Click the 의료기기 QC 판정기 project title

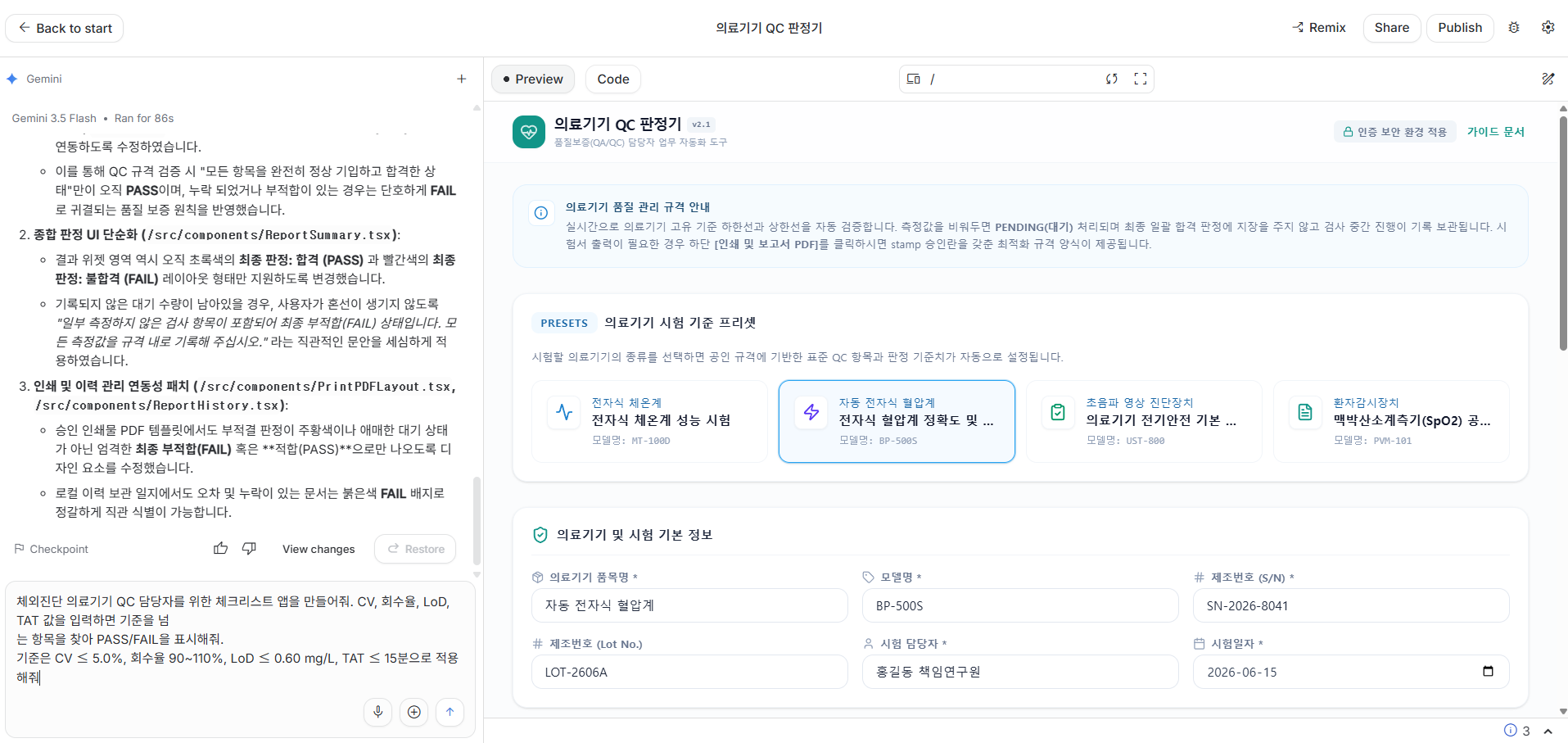point(769,28)
